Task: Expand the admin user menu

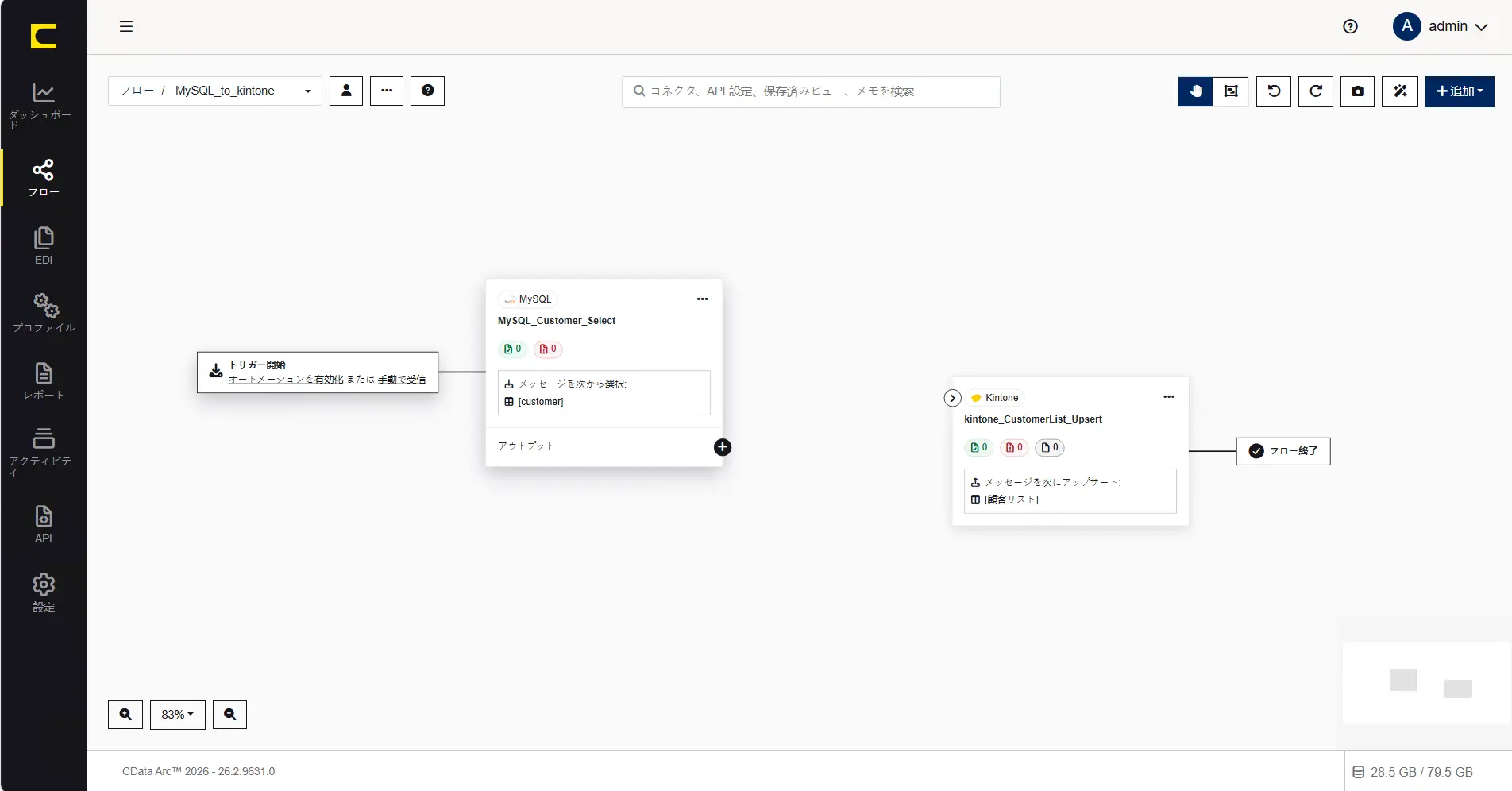Action: click(x=1441, y=26)
